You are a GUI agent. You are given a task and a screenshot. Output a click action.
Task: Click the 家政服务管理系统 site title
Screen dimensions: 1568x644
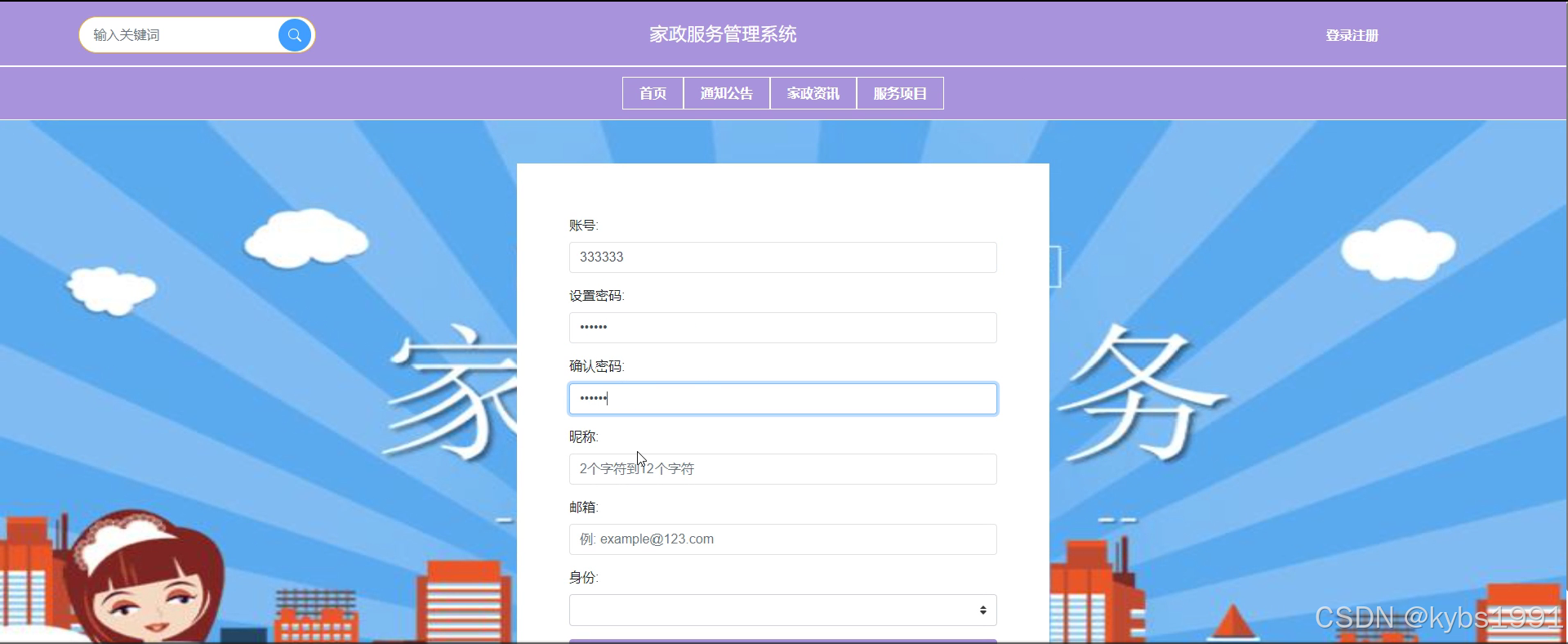[x=723, y=34]
